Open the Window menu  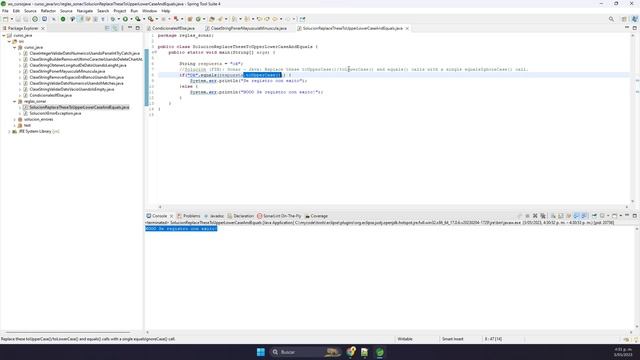pyautogui.click(x=149, y=11)
